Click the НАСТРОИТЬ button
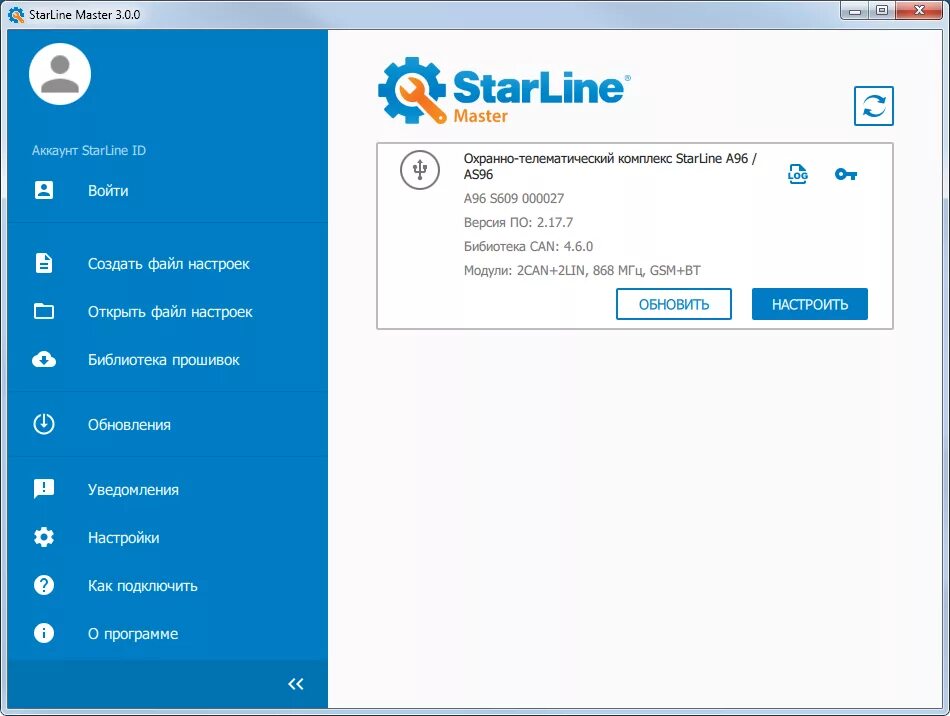Screen dimensions: 950x716 pos(809,304)
